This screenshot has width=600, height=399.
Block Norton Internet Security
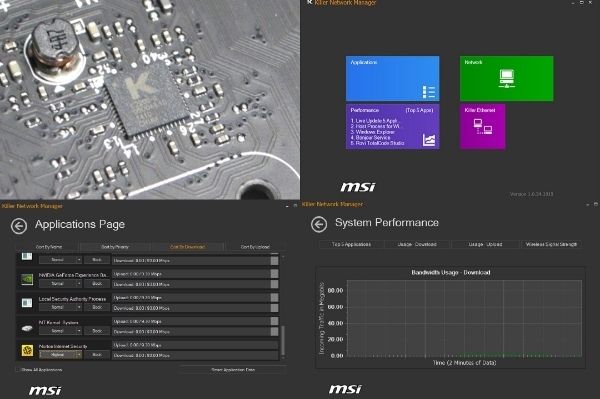97,355
